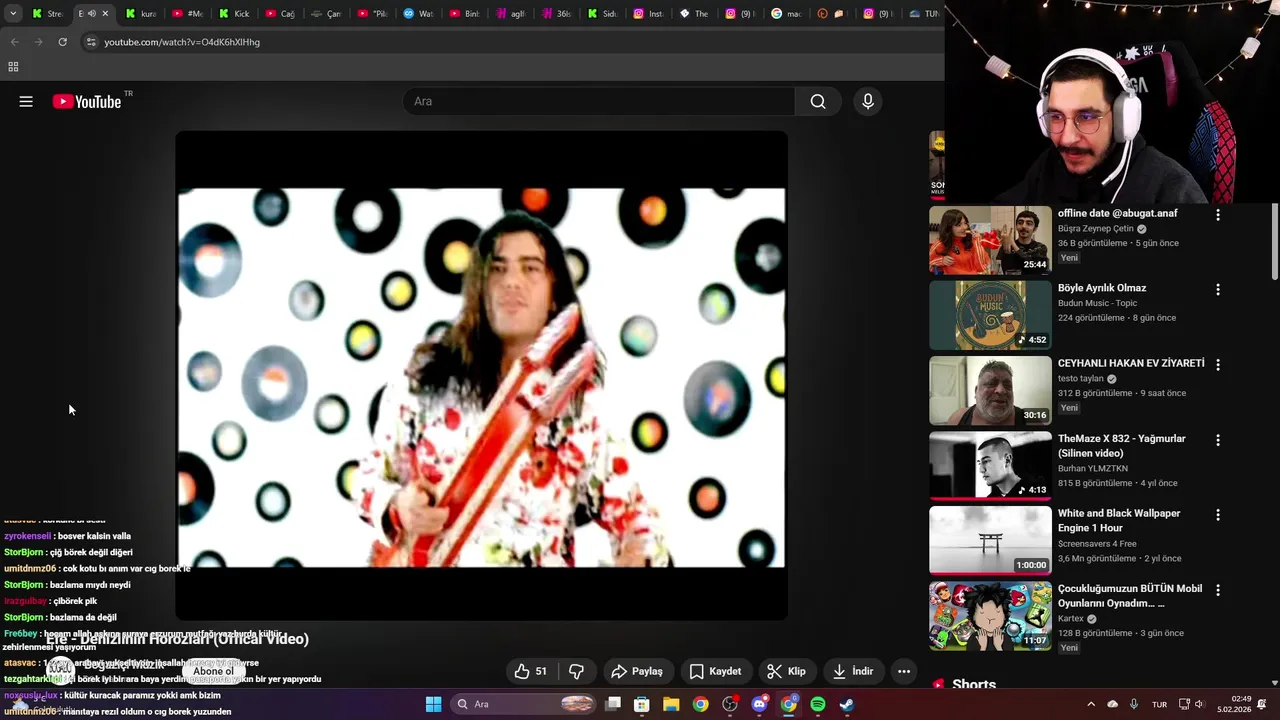Open the 'testo taylan' channel link
The height and width of the screenshot is (720, 1280).
[x=1080, y=379]
